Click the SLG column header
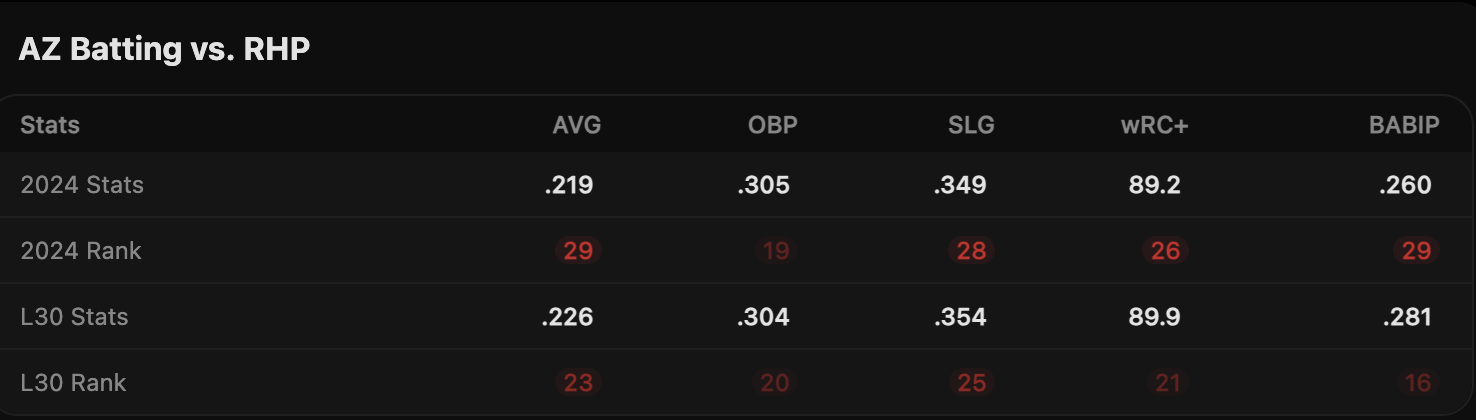 click(971, 125)
